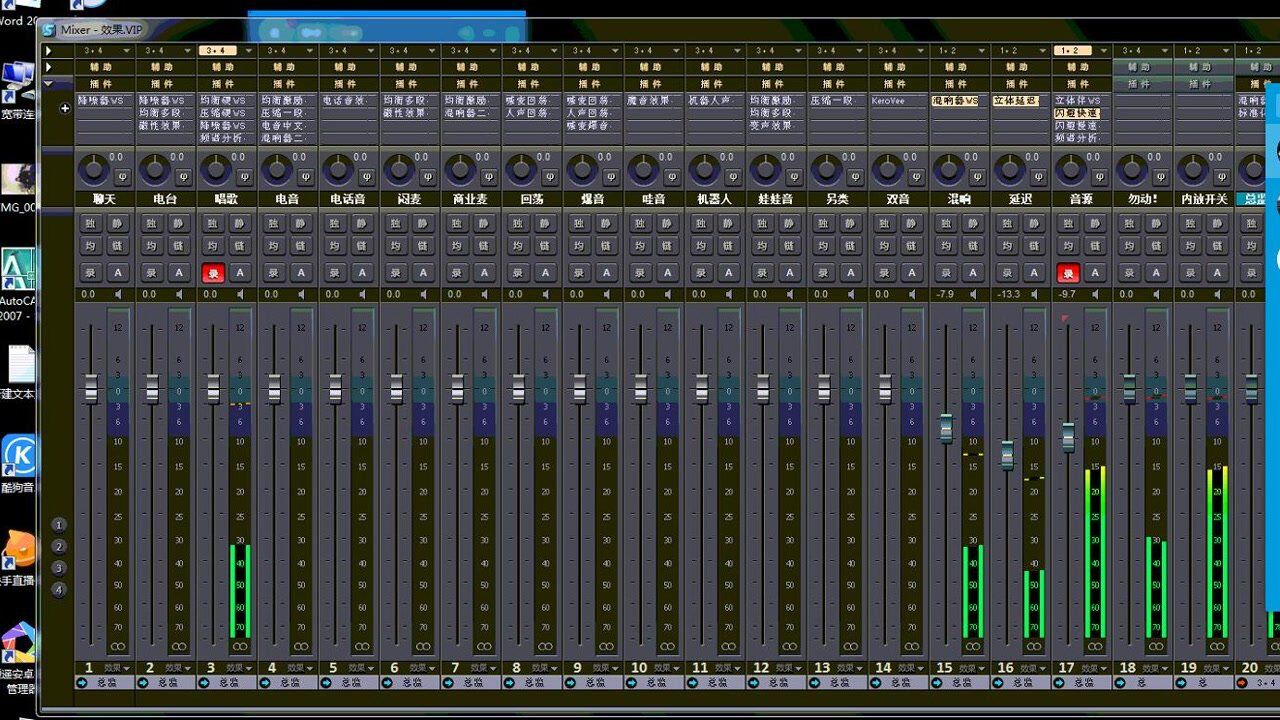Collapse the plugin section using the down triangle

[x=49, y=84]
